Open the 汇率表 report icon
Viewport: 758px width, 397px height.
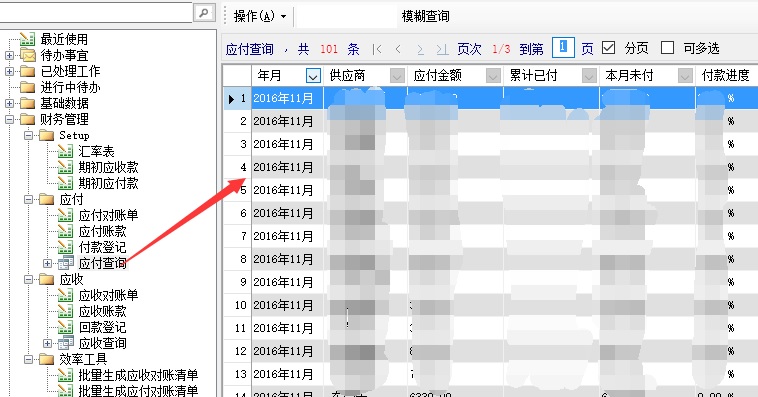click(66, 151)
